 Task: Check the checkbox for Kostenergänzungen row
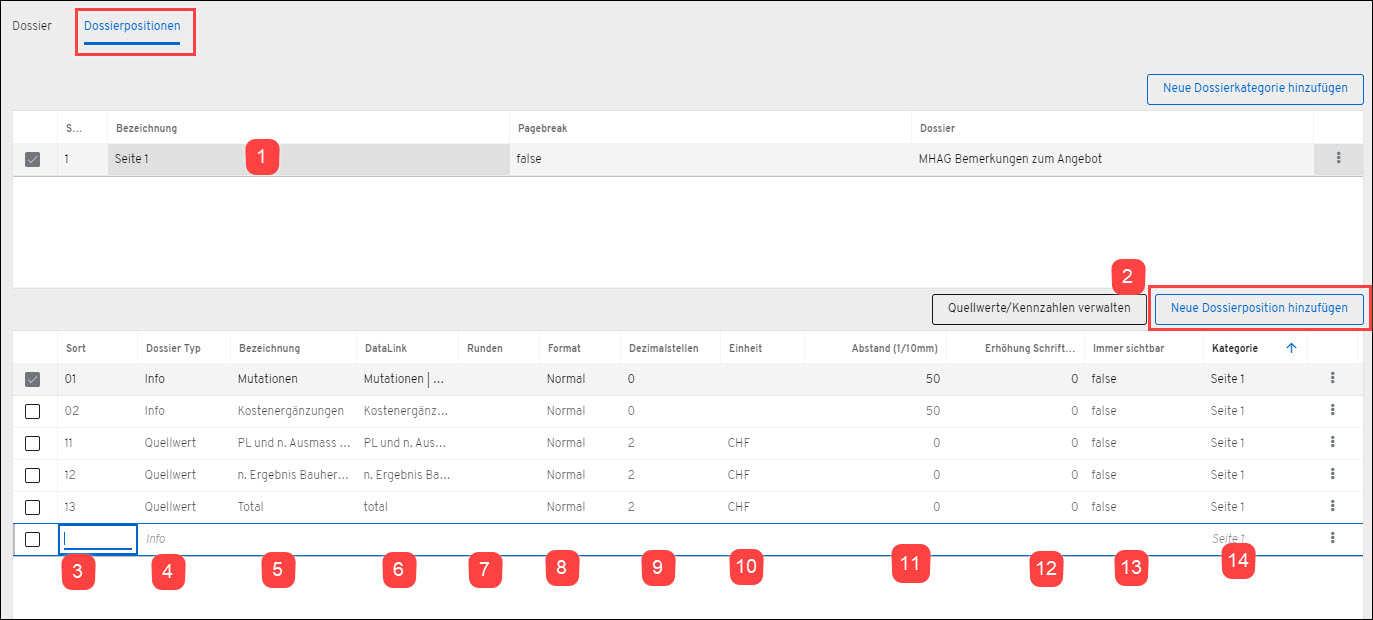(x=32, y=411)
